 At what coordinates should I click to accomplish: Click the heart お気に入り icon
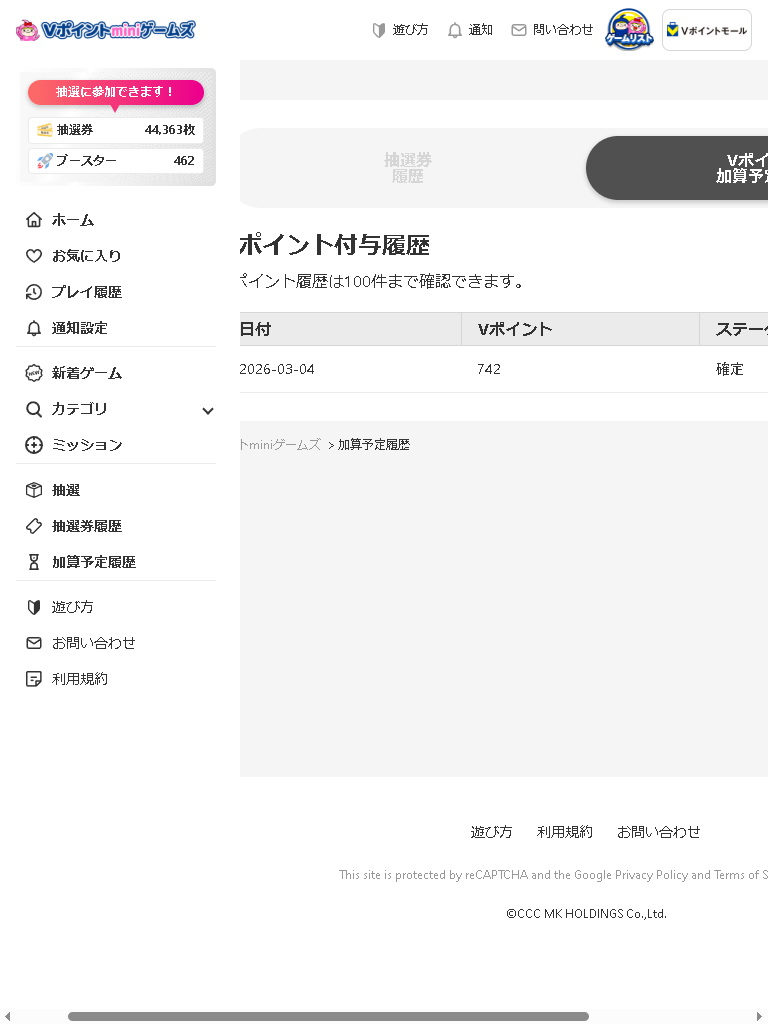click(34, 256)
